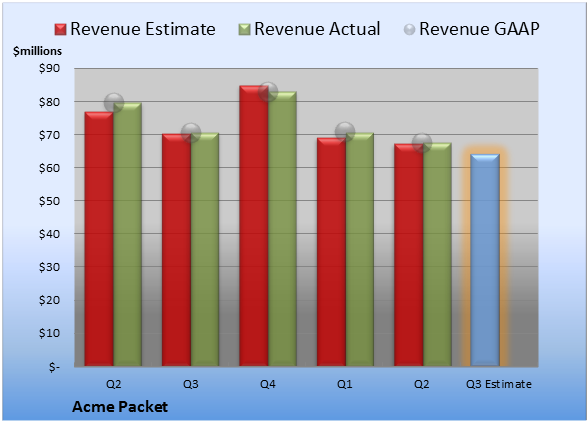The image size is (588, 422).
Task: Click the 'Q4' quarter label
Action: pos(268,384)
